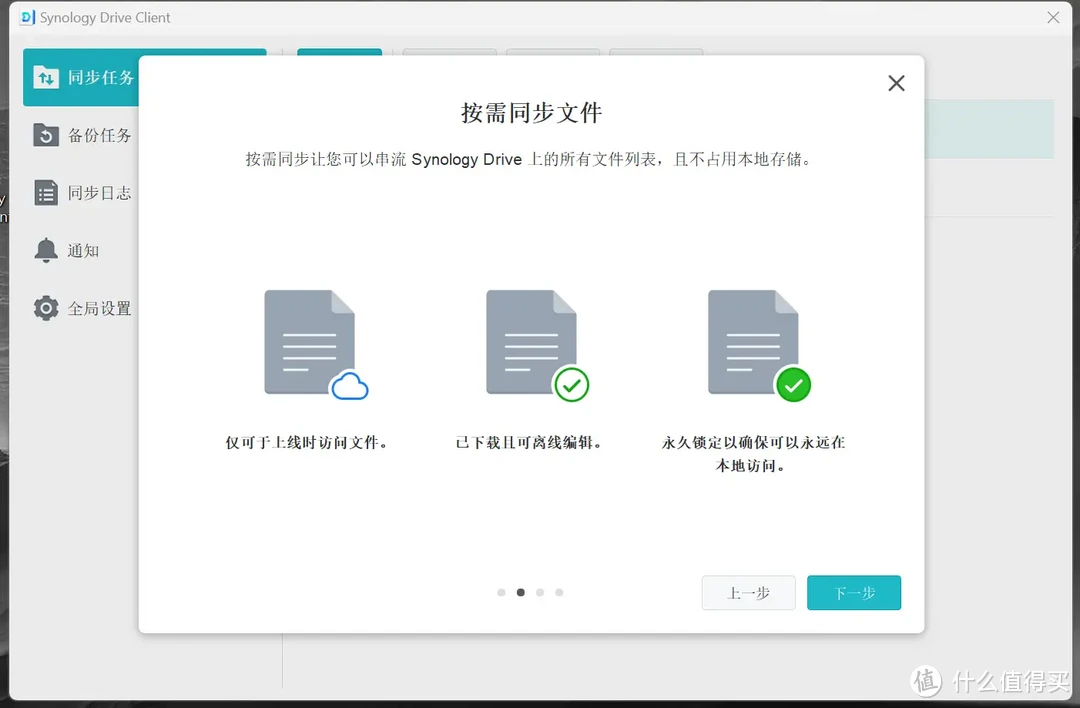1080x708 pixels.
Task: Select the fourth pagination dot
Action: [x=559, y=592]
